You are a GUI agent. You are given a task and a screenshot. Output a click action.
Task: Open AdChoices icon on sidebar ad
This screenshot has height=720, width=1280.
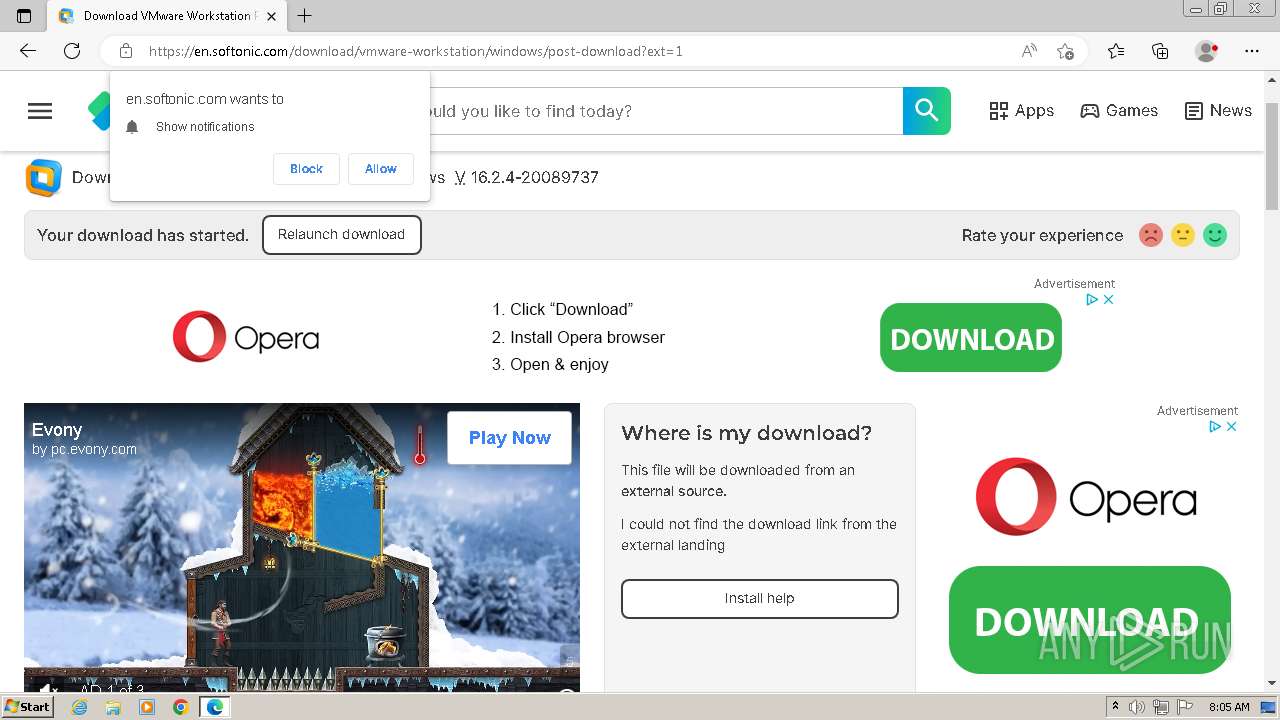pyautogui.click(x=1215, y=426)
